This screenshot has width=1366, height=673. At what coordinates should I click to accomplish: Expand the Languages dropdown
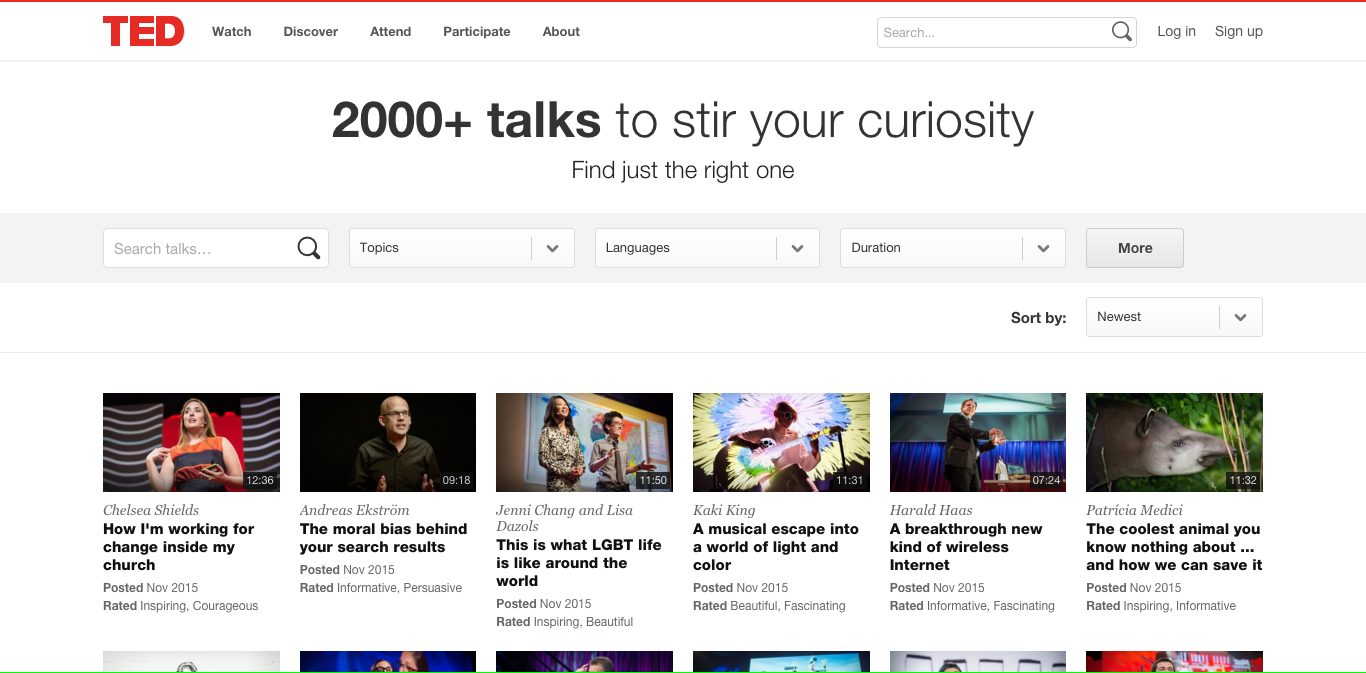tap(707, 248)
